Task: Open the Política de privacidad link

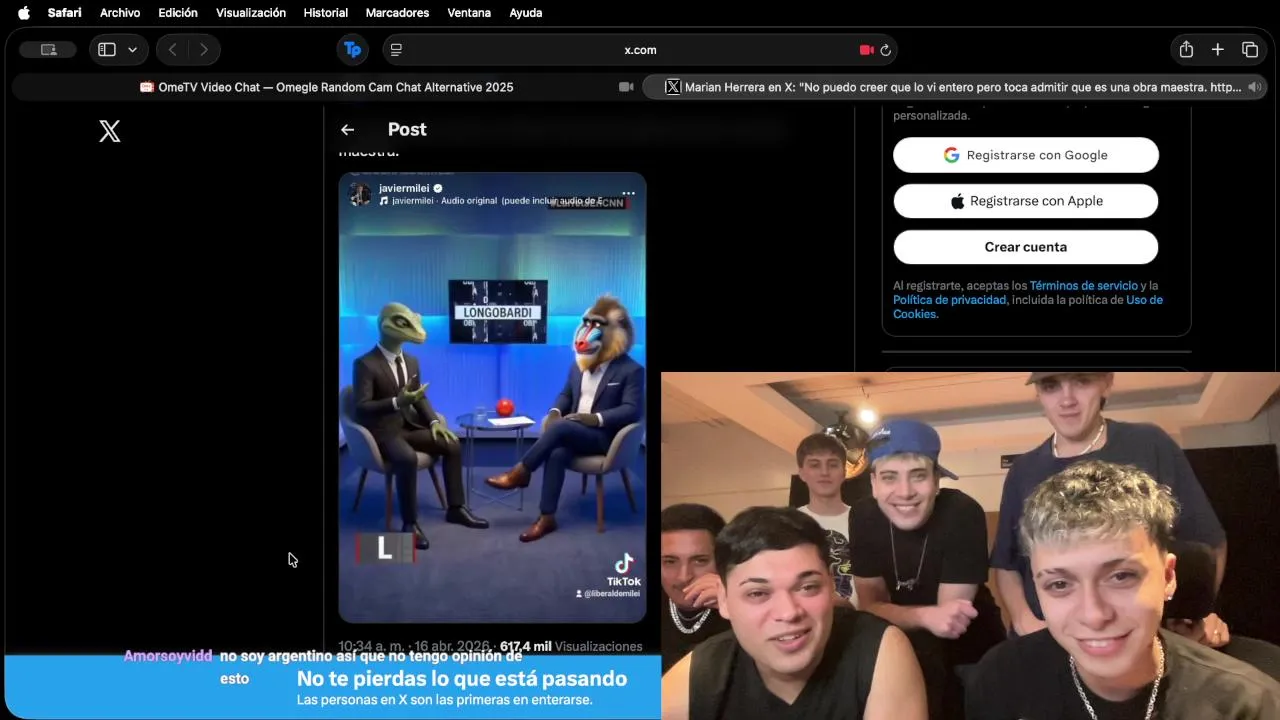Action: point(949,300)
